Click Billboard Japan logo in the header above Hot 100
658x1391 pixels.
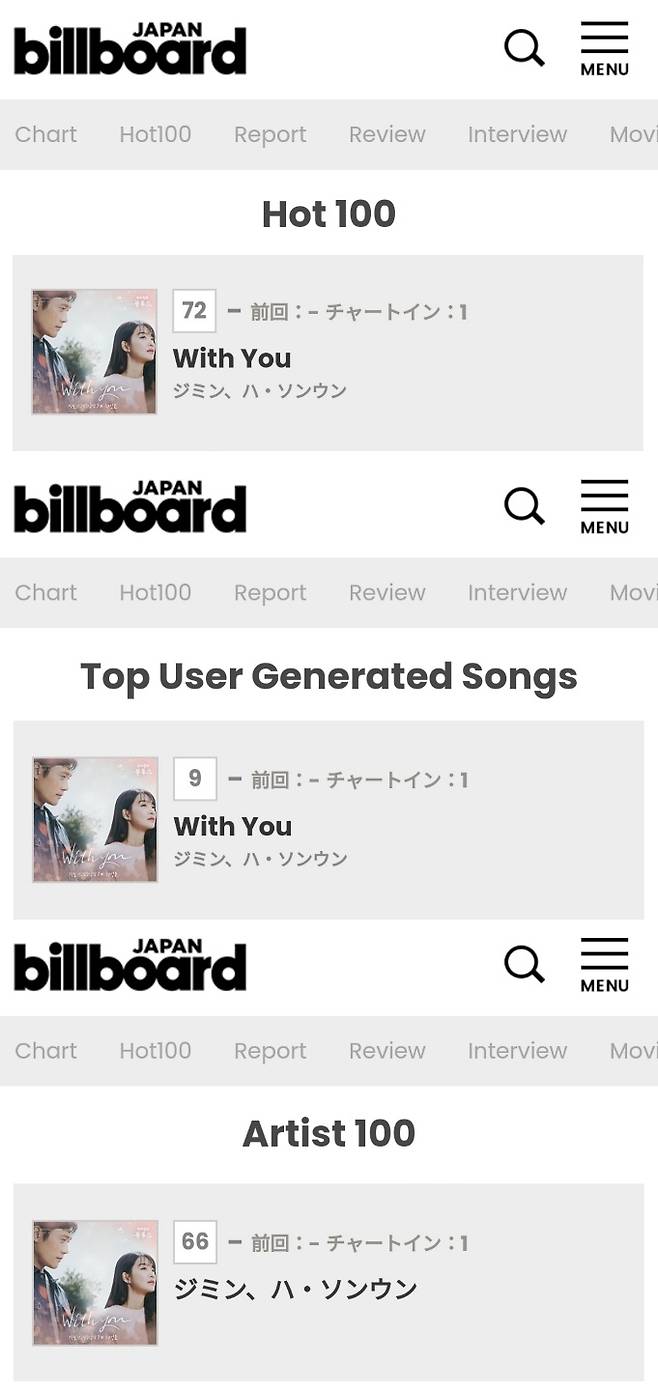point(130,49)
